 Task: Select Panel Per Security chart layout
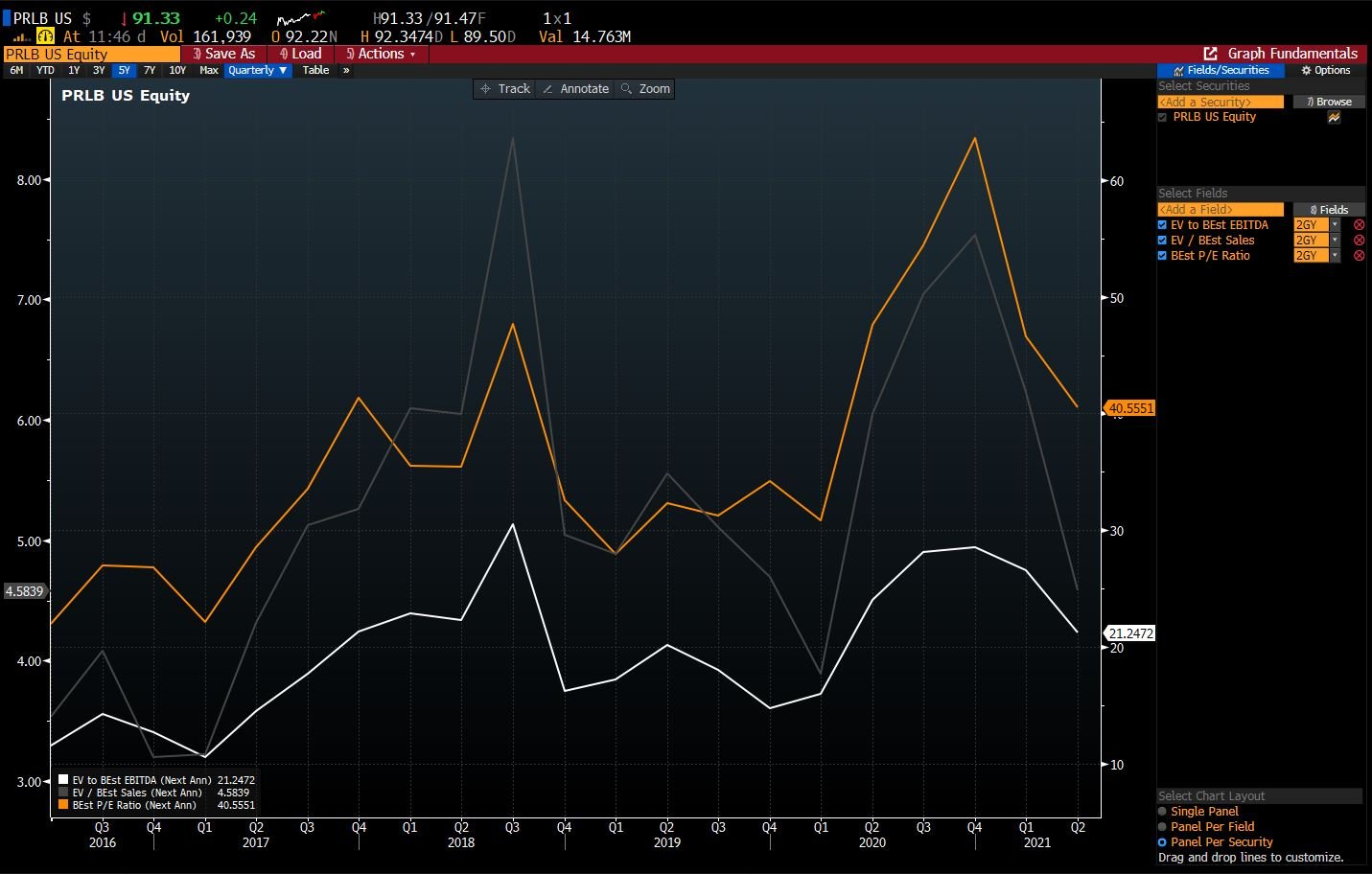tap(1162, 842)
